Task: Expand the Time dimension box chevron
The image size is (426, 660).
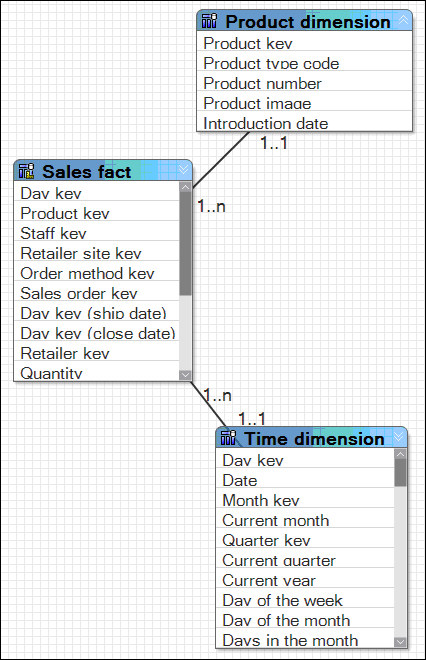Action: (x=399, y=437)
